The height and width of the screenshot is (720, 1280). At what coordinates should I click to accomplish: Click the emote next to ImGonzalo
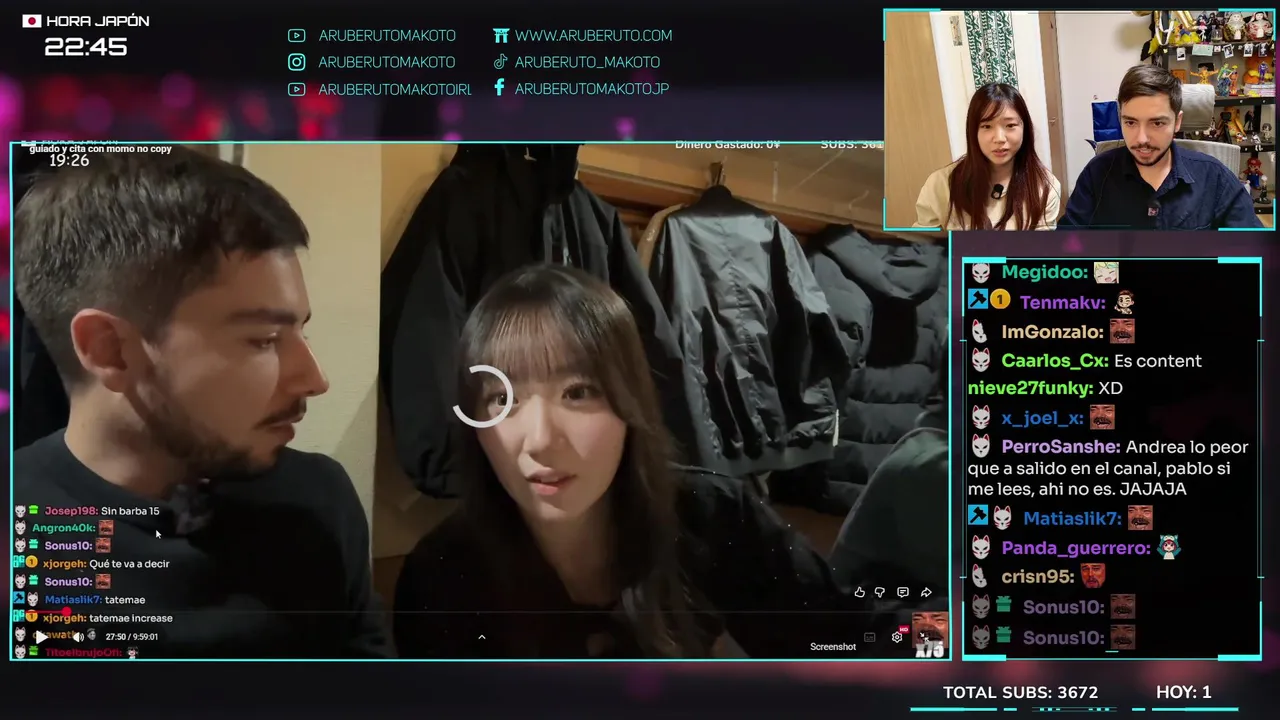tap(1122, 332)
